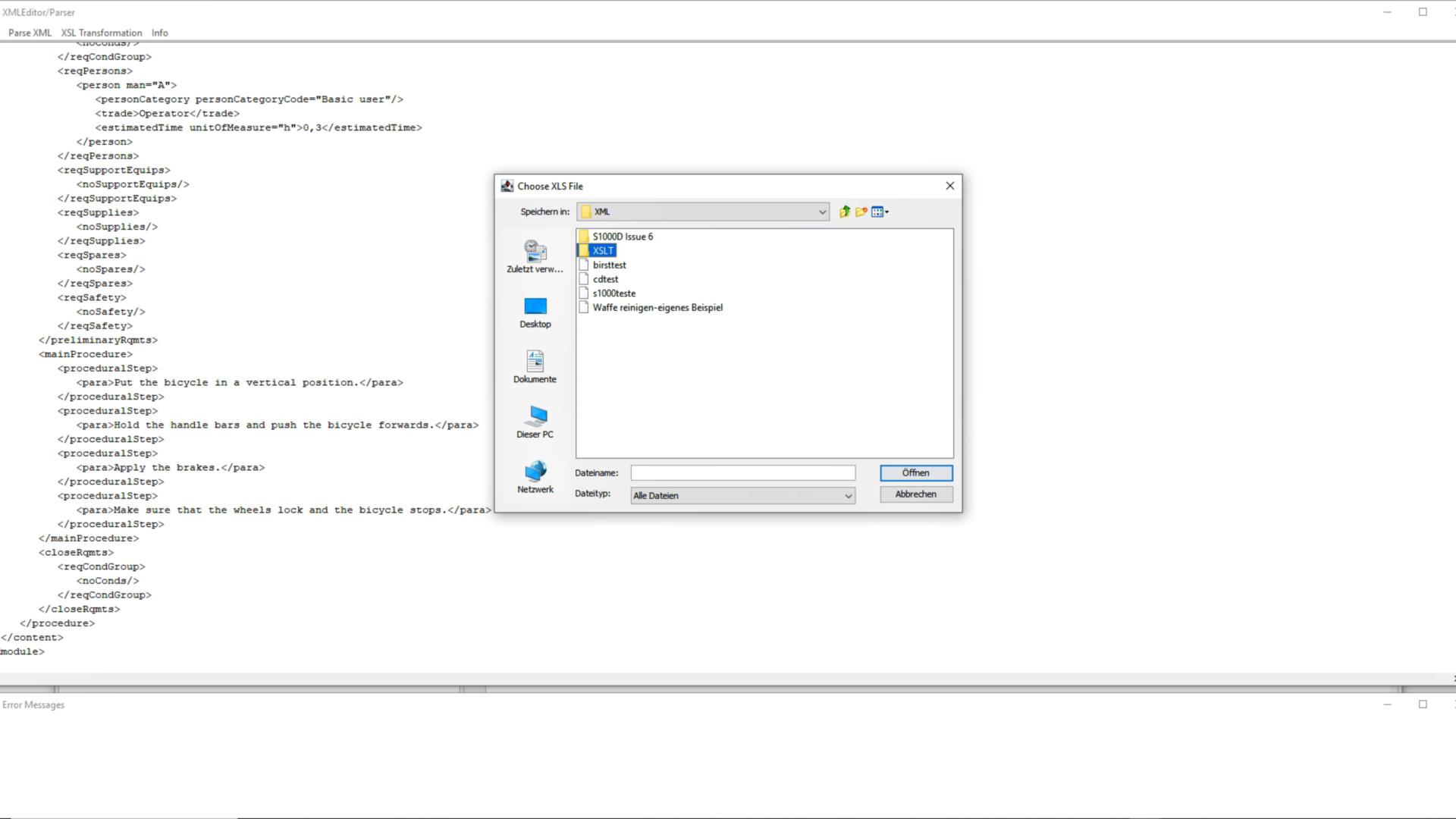This screenshot has height=819, width=1456.
Task: Create a new folder in dialog
Action: click(x=861, y=212)
